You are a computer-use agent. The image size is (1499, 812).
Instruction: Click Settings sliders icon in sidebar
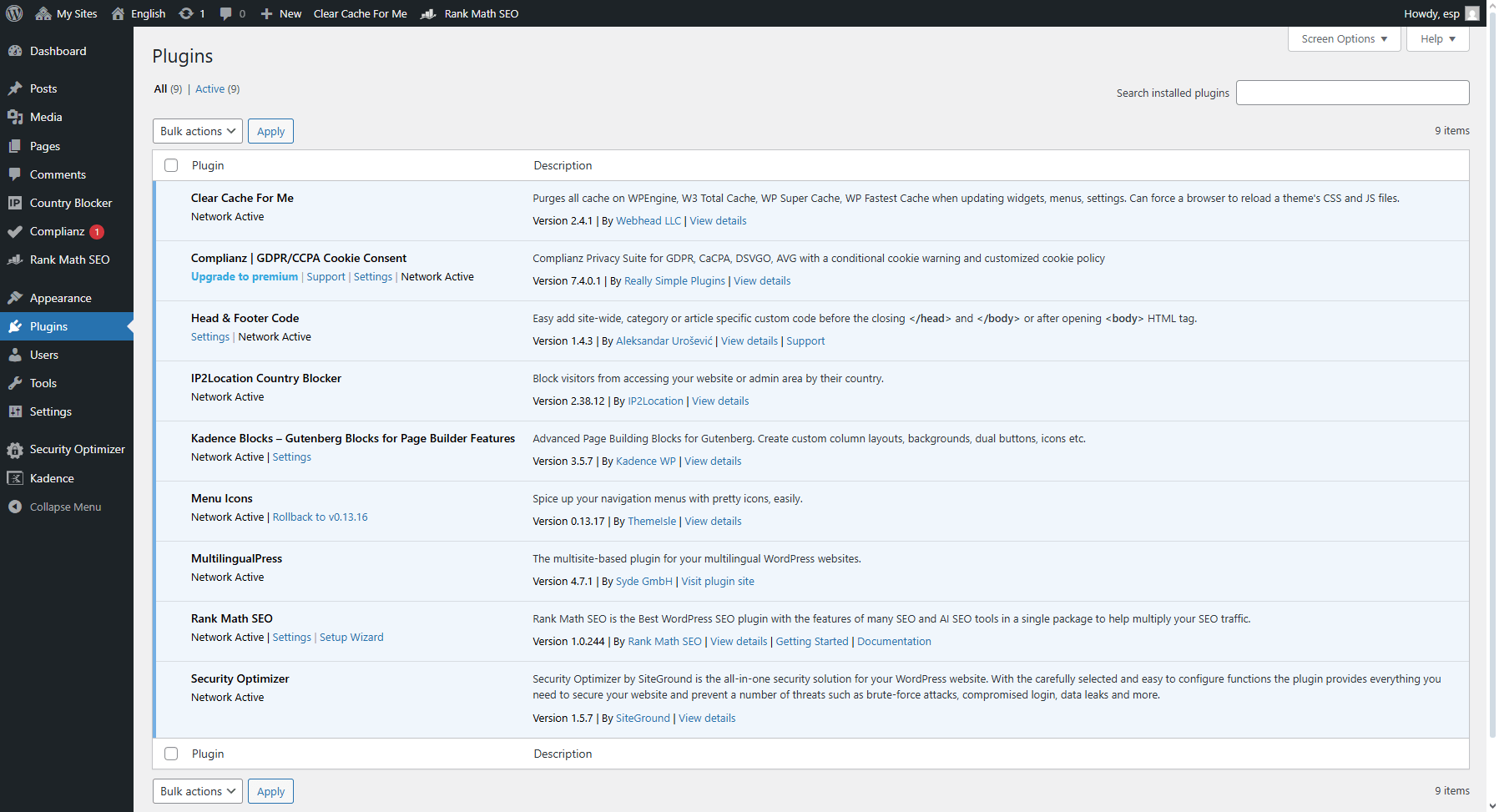coord(15,411)
